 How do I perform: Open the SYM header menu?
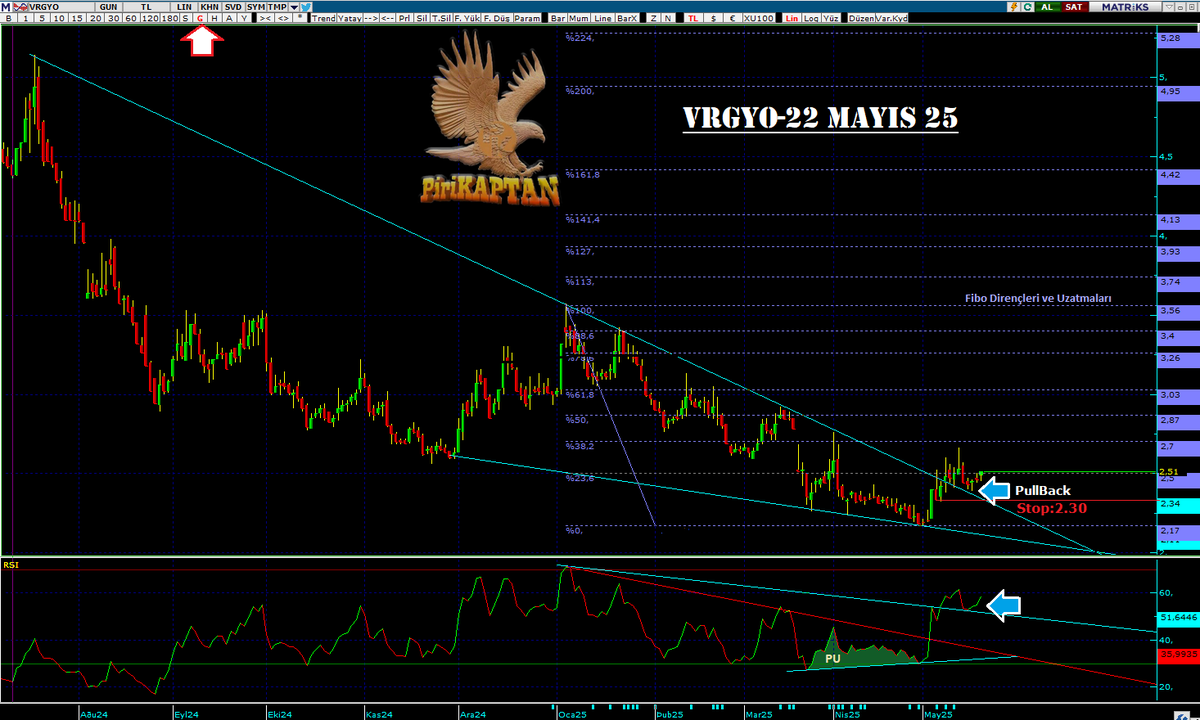(x=256, y=7)
